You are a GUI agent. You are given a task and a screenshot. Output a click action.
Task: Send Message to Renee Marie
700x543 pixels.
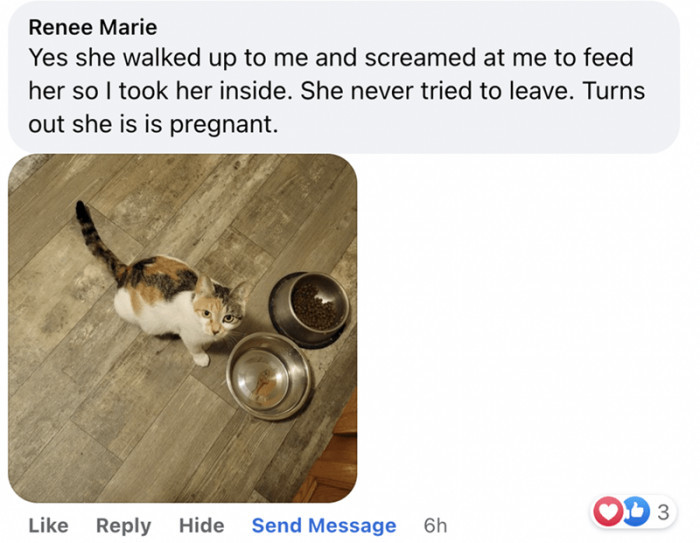pyautogui.click(x=324, y=526)
